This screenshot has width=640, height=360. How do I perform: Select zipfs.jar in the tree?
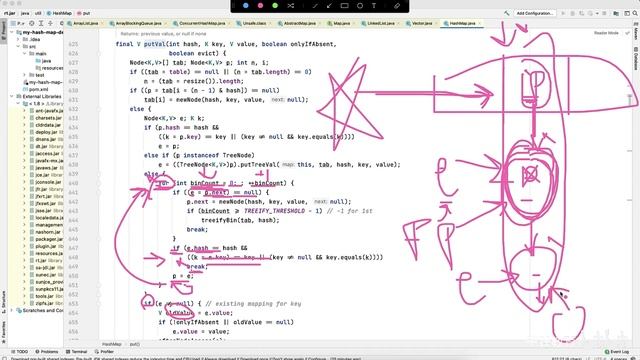pyautogui.click(x=46, y=303)
